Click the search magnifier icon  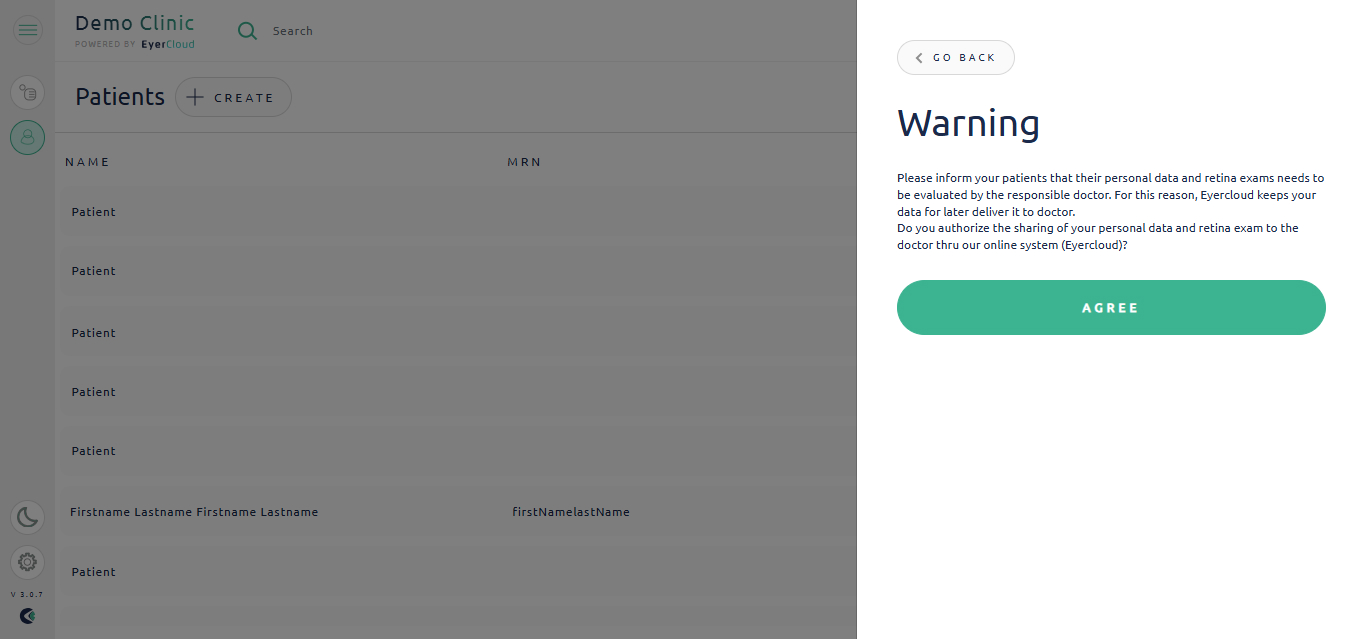pos(247,31)
